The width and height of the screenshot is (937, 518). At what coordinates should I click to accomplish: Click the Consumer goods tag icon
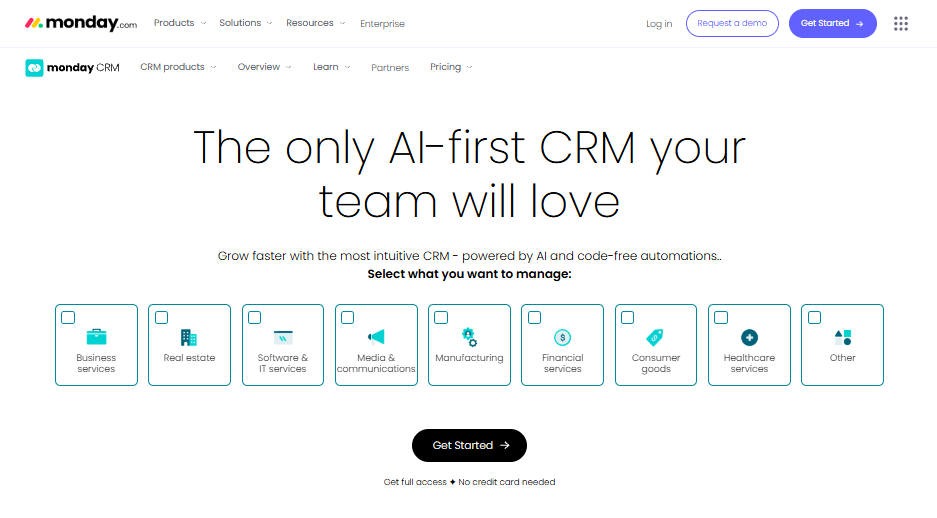[x=655, y=338]
